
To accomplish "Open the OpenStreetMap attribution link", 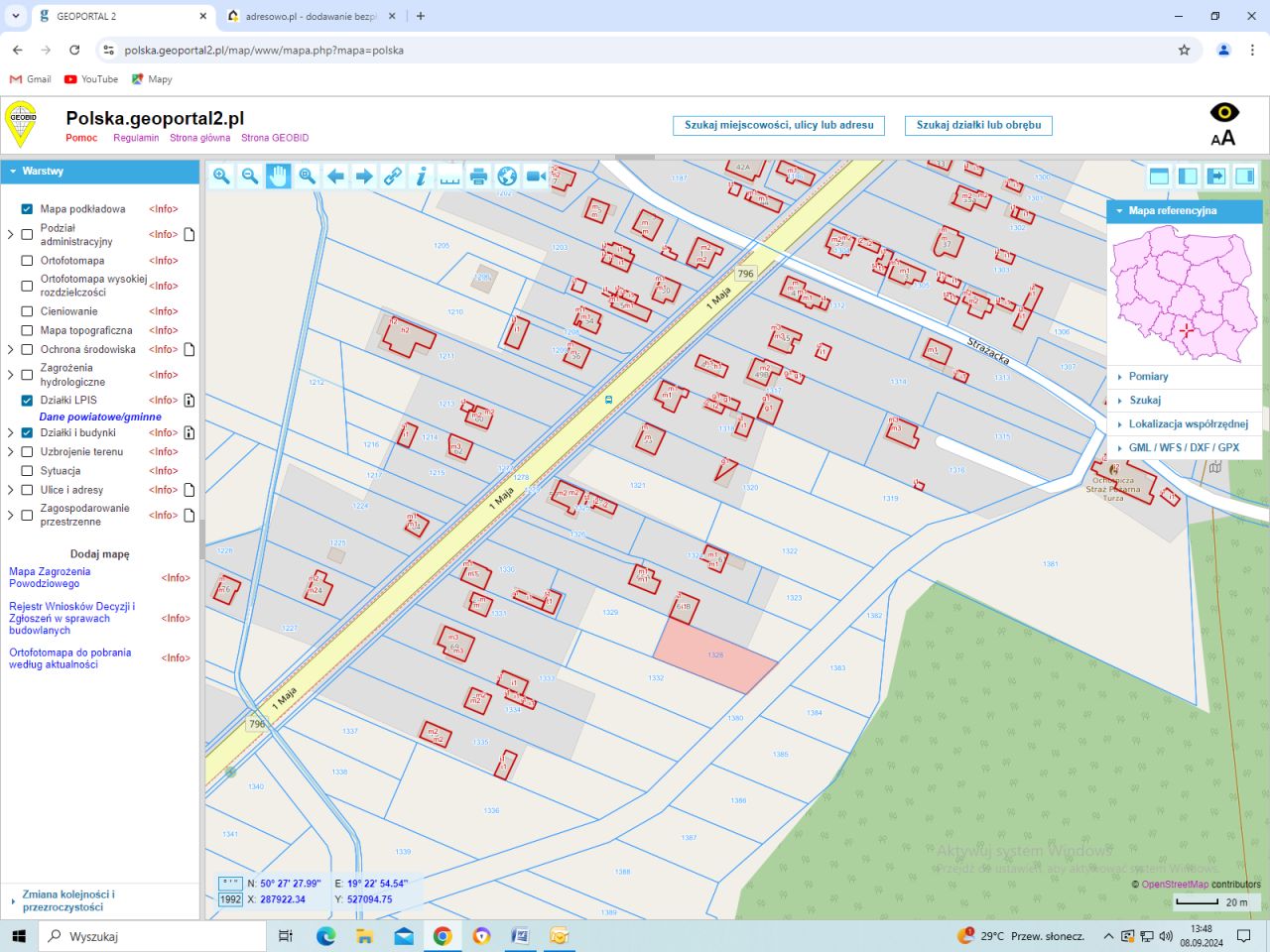I will point(1175,885).
